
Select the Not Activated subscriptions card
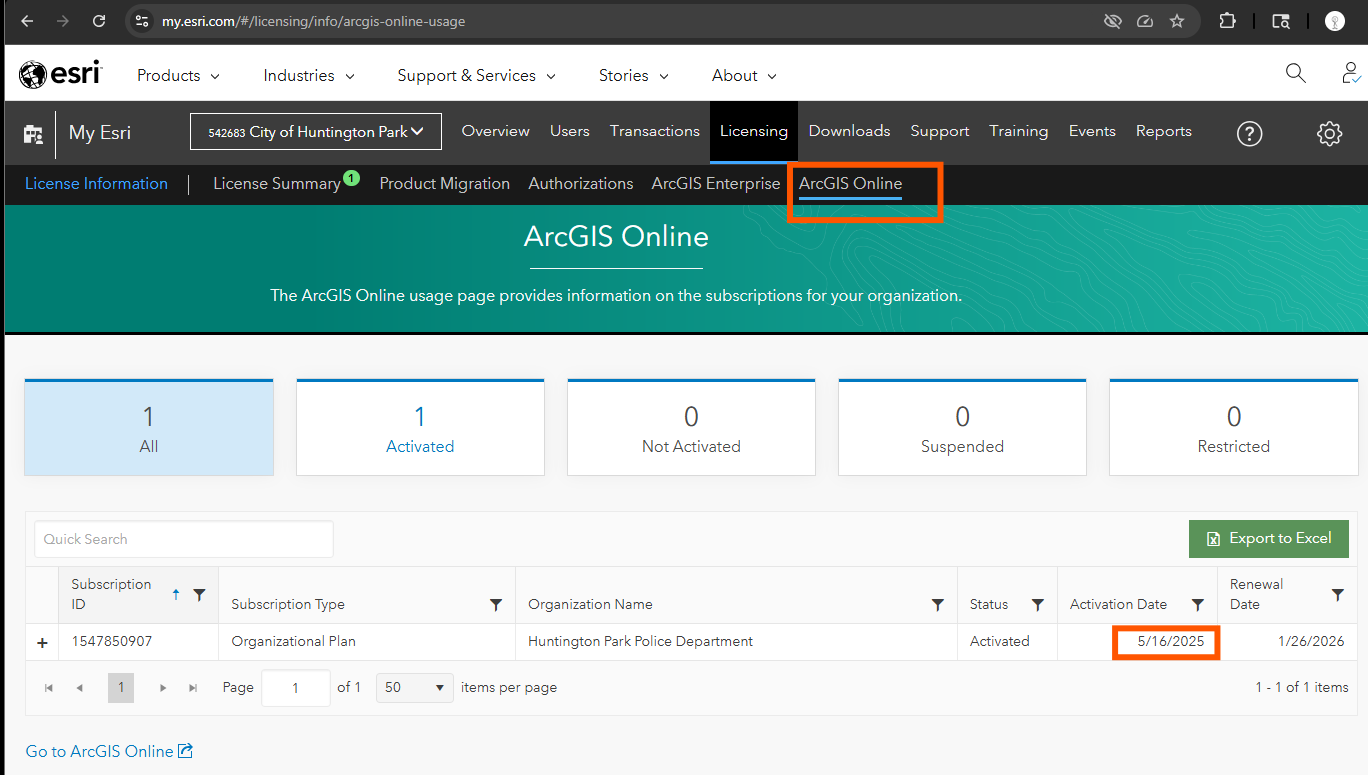[x=691, y=427]
